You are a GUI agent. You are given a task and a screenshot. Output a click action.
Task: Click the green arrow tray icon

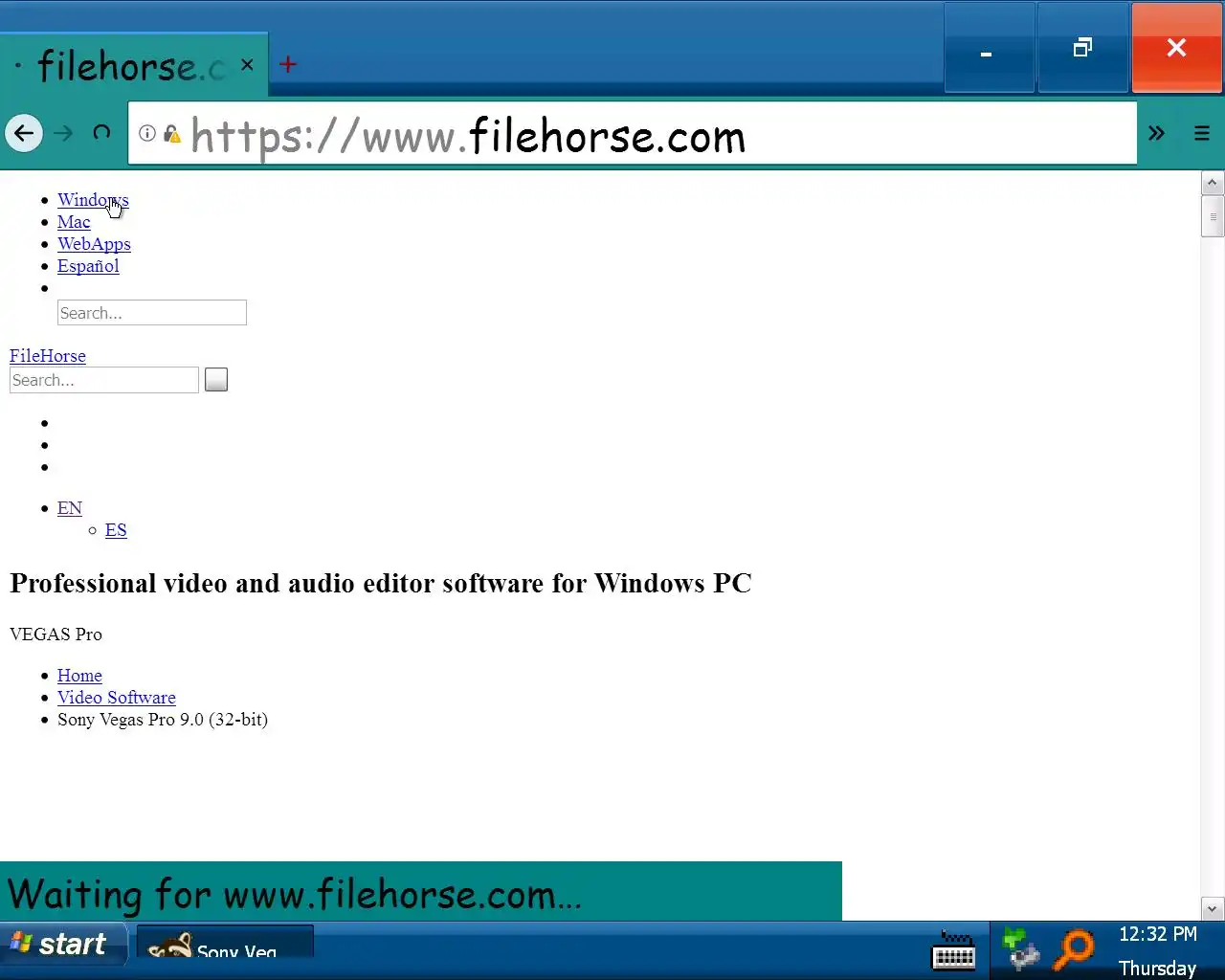pos(1020,949)
